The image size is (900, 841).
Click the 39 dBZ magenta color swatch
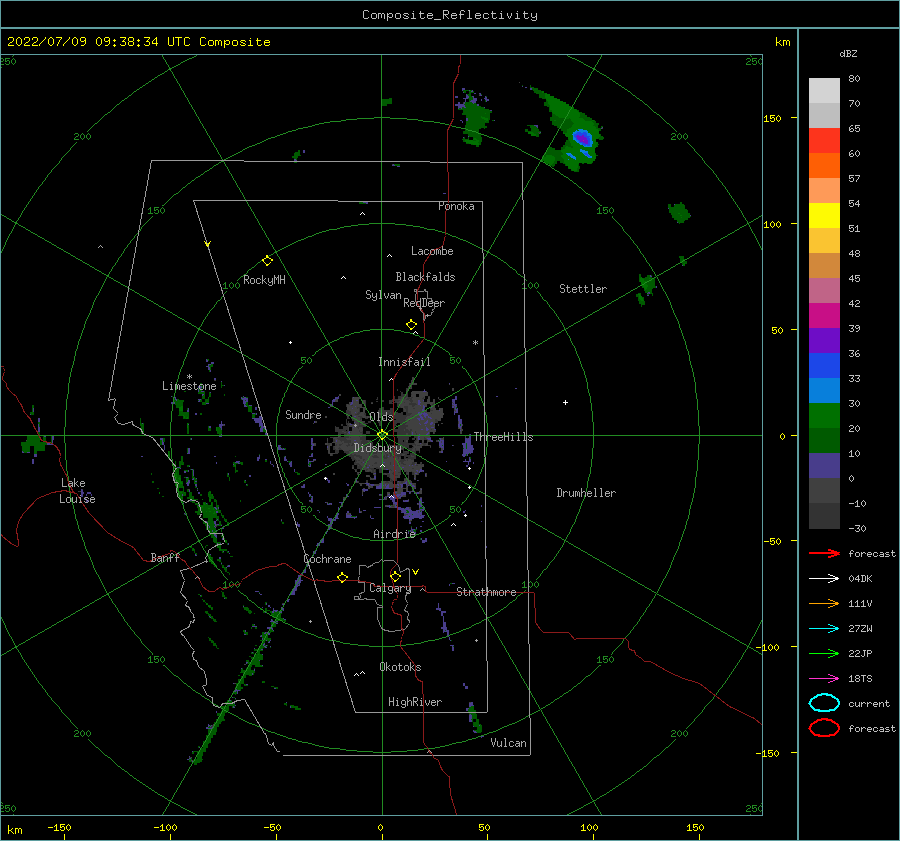pos(824,316)
